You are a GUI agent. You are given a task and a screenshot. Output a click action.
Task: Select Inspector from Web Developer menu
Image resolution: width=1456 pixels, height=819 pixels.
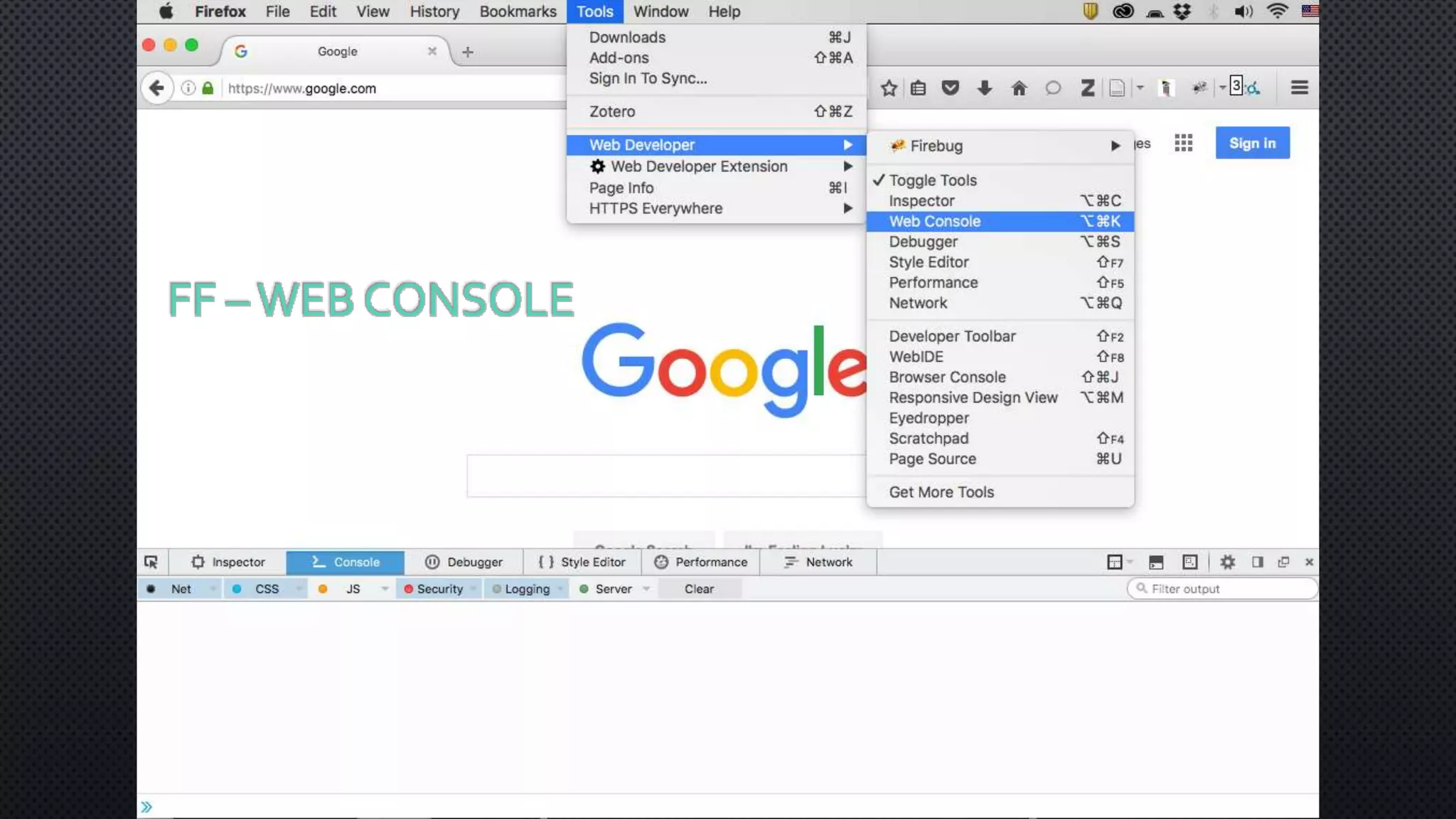pos(1000,200)
